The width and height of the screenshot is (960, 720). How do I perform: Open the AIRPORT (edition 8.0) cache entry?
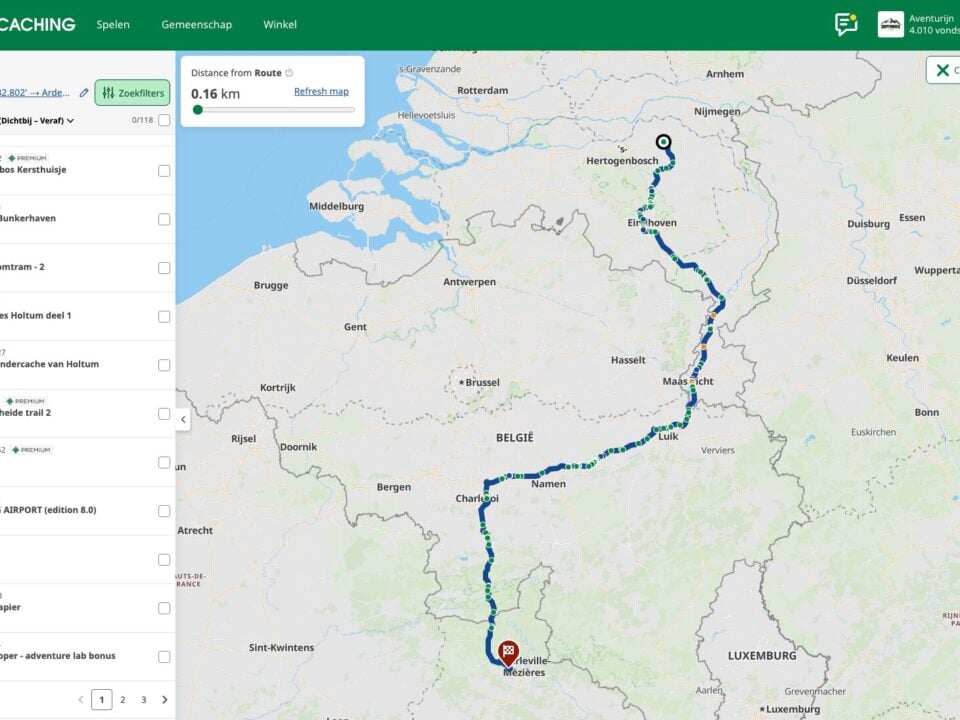(x=48, y=509)
